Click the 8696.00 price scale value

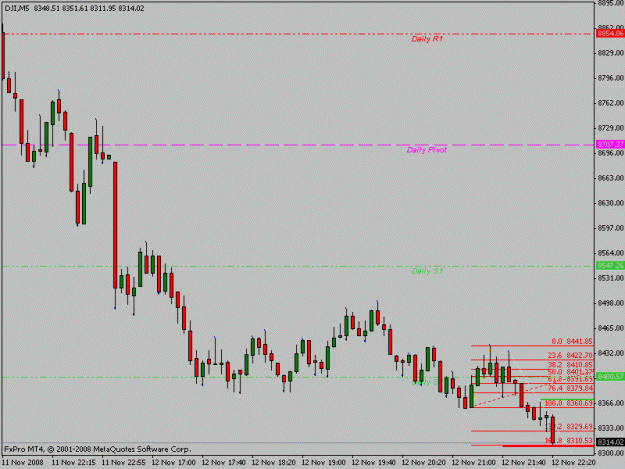click(x=611, y=153)
